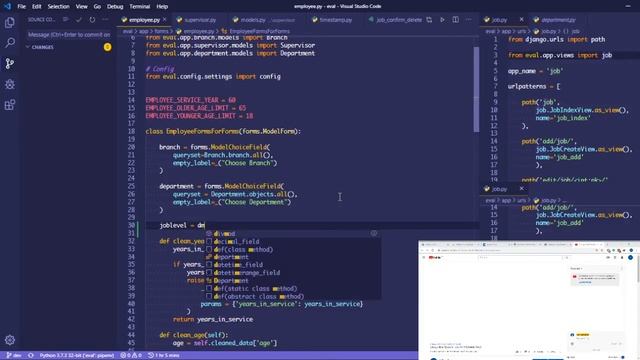640x360 pixels.
Task: Select 'def(class method)' snippet suggestion
Action: tap(292, 249)
